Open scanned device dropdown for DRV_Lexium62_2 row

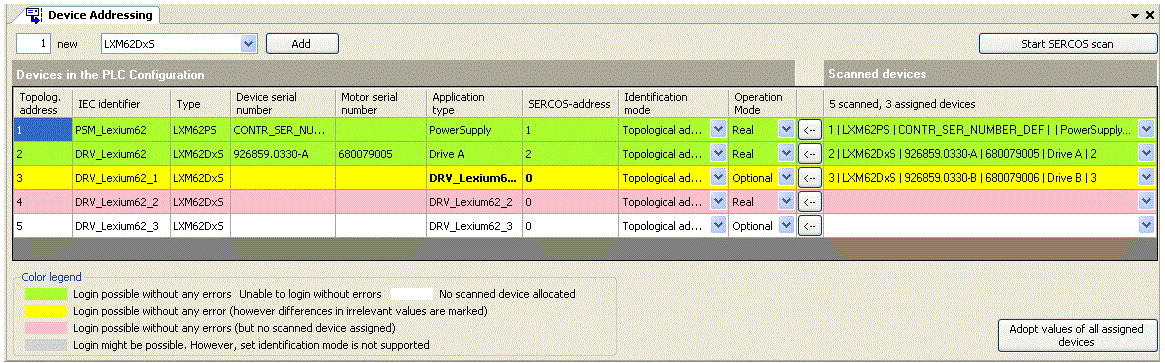(1146, 202)
